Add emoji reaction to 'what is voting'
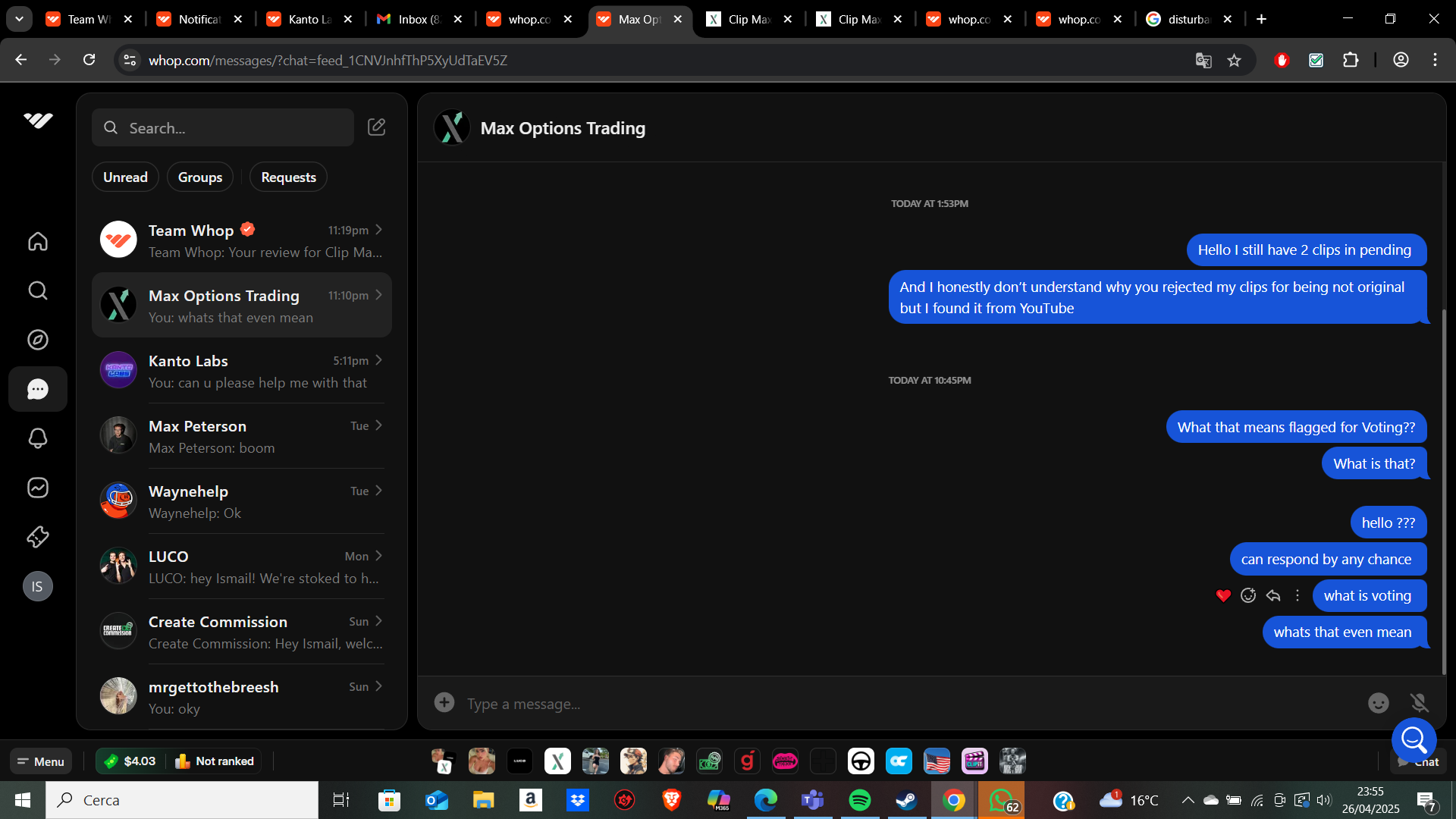 [x=1248, y=595]
